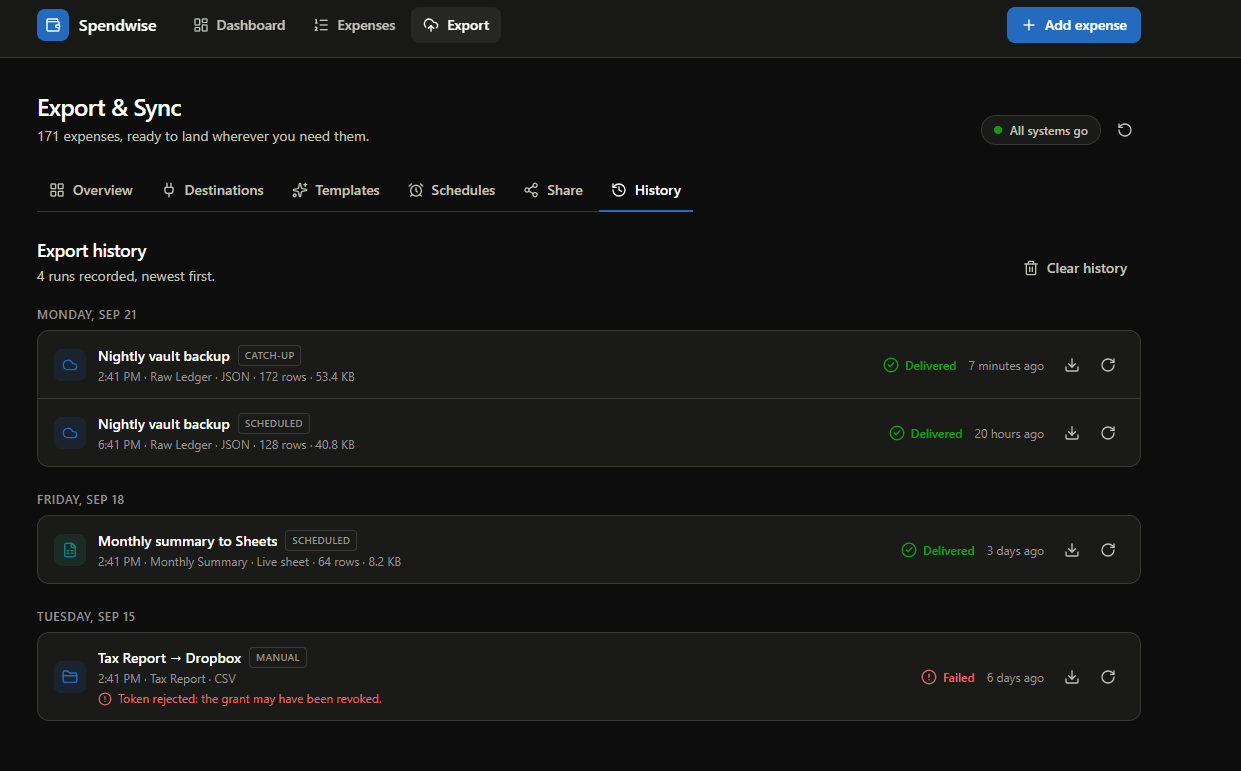Re-run the 20 hours ago vault backup
This screenshot has height=771, width=1241.
point(1108,433)
